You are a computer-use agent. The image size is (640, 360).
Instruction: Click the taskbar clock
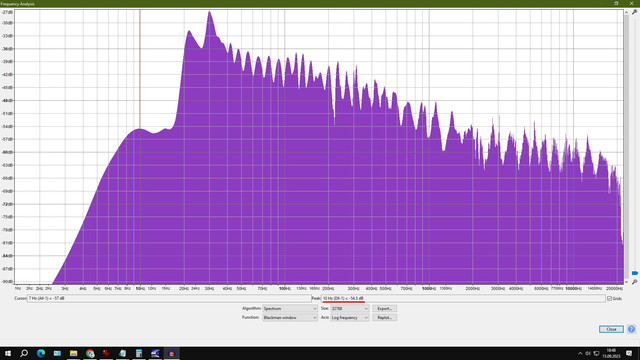pyautogui.click(x=611, y=353)
